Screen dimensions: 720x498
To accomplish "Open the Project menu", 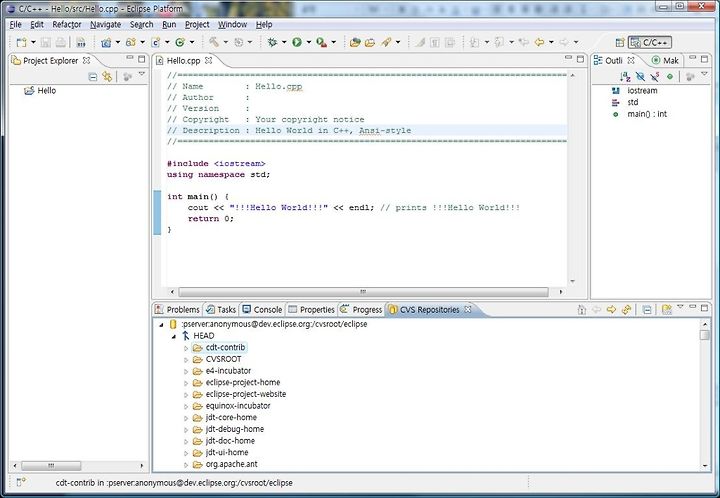I will click(197, 25).
